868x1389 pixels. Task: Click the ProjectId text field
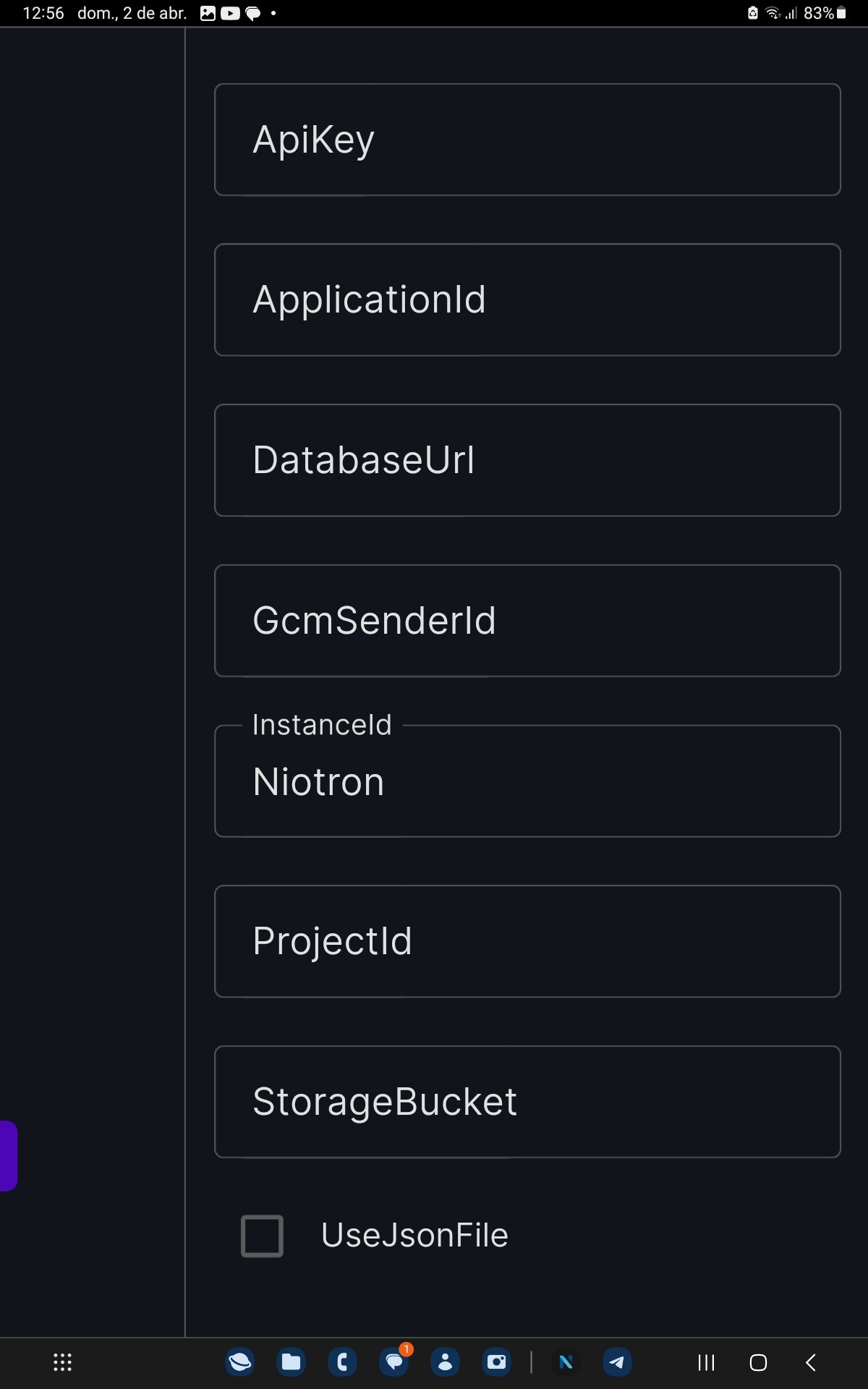527,941
